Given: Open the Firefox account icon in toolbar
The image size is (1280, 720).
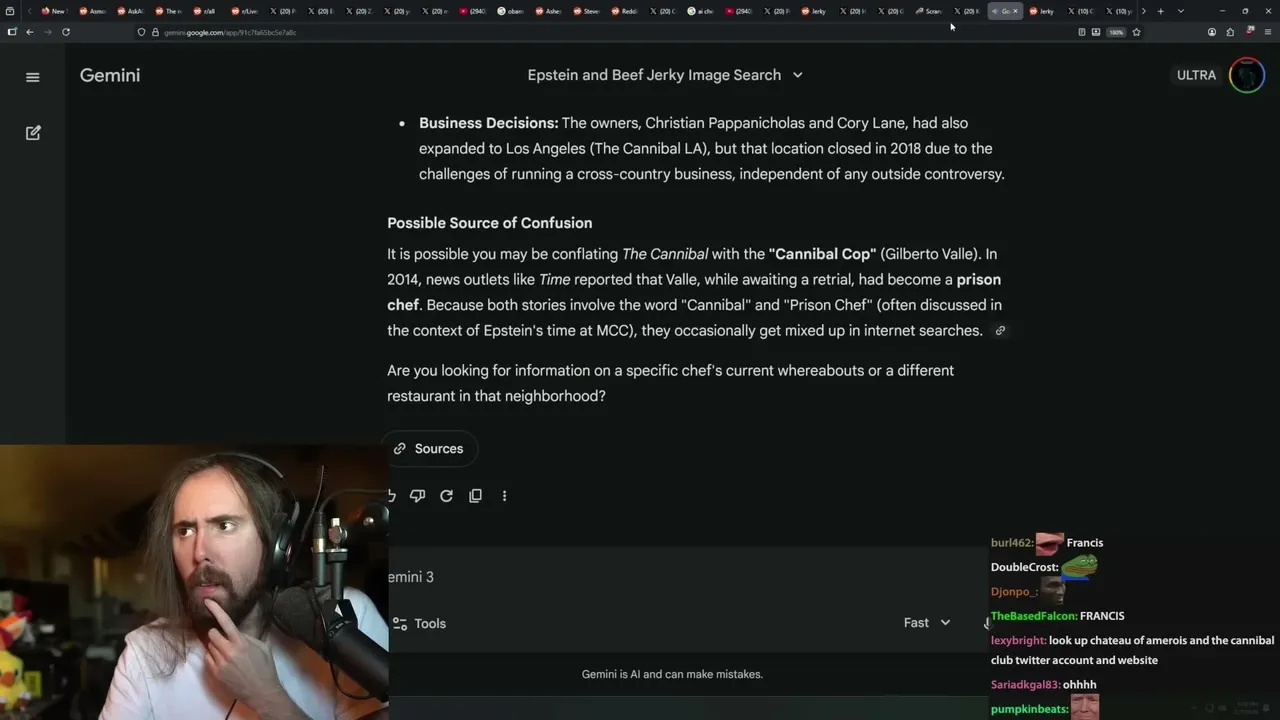Looking at the screenshot, I should click(1212, 32).
